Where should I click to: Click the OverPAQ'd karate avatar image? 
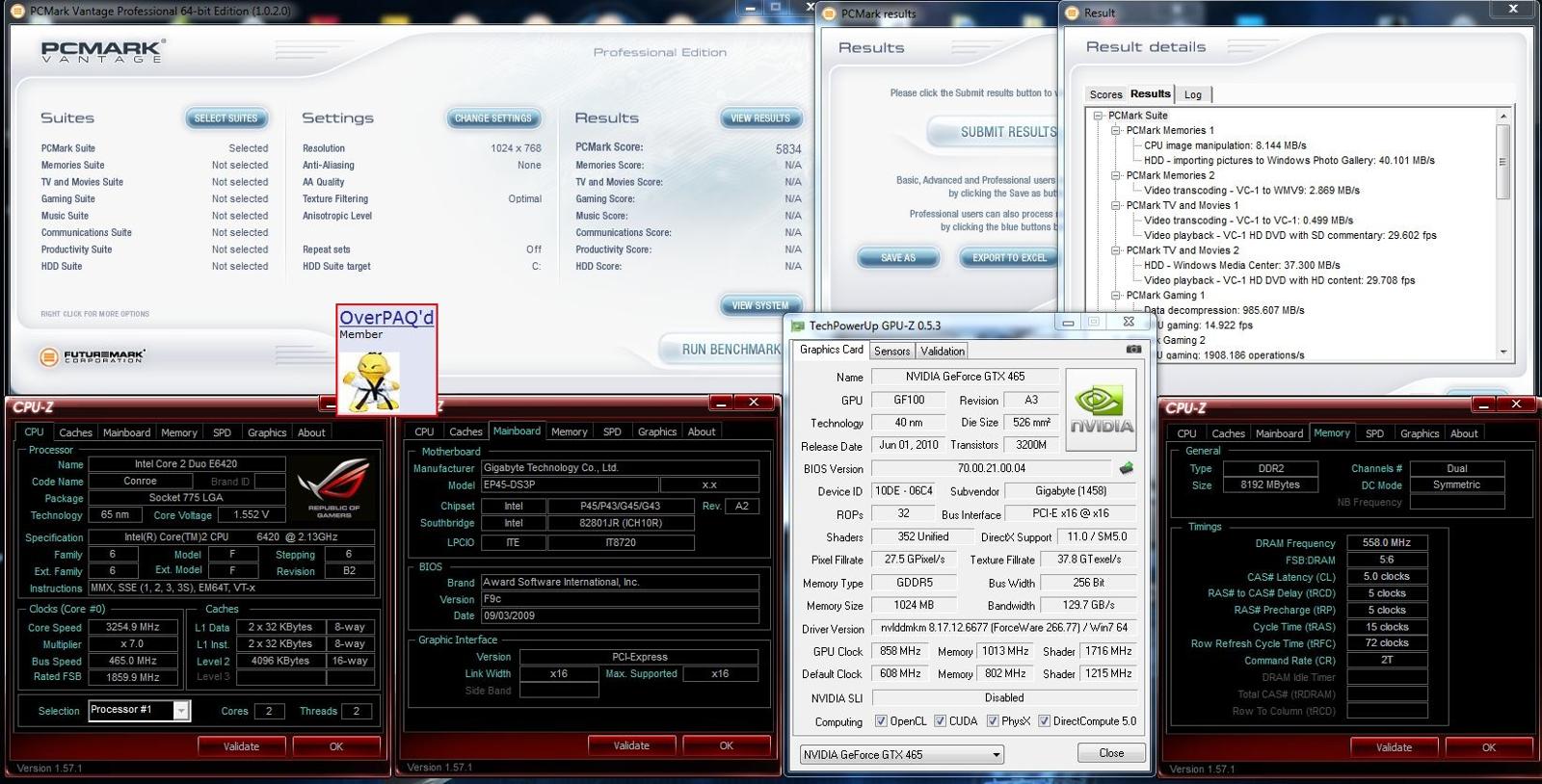[x=372, y=380]
